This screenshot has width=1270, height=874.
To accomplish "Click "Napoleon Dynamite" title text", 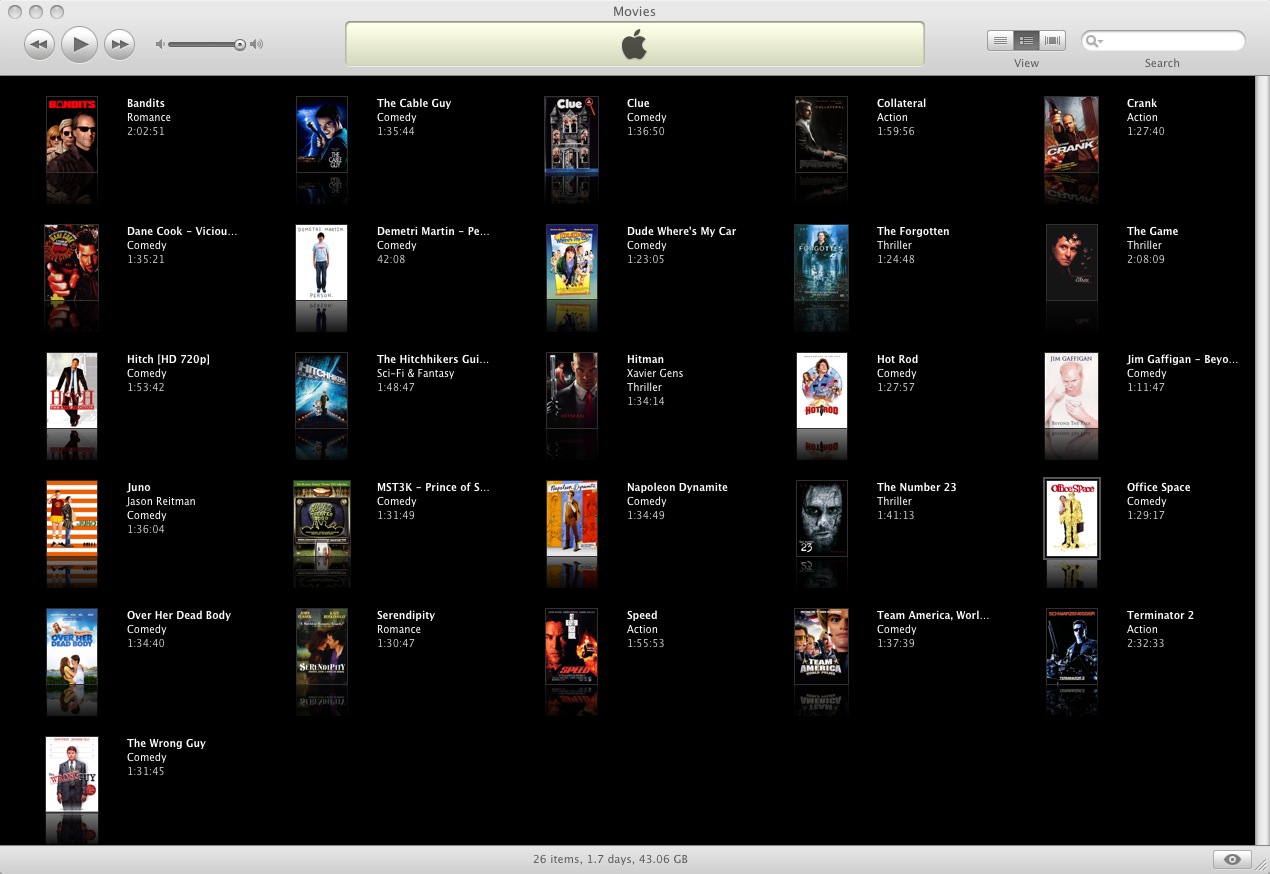I will (x=677, y=487).
